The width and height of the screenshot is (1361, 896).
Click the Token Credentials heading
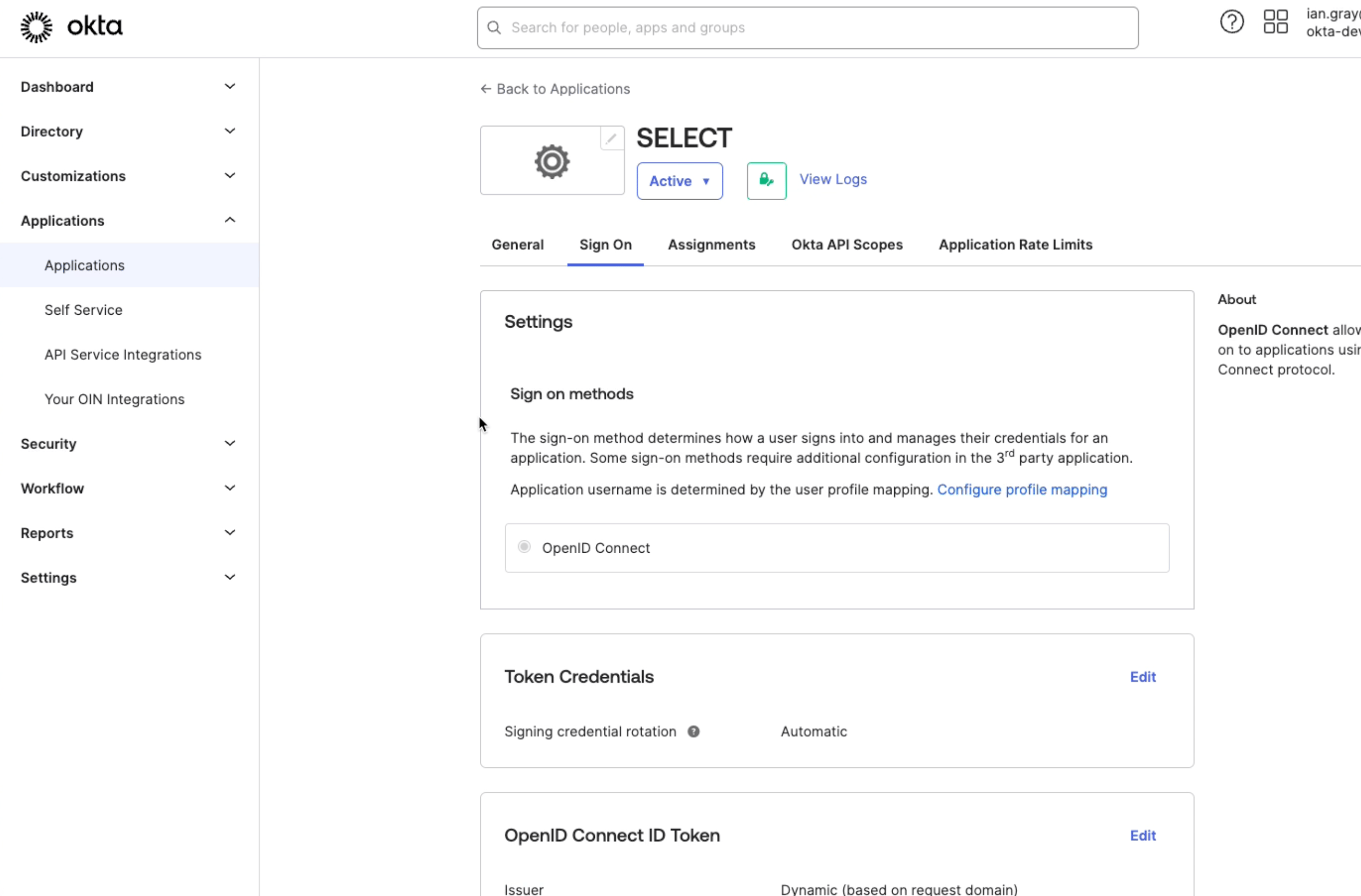579,677
